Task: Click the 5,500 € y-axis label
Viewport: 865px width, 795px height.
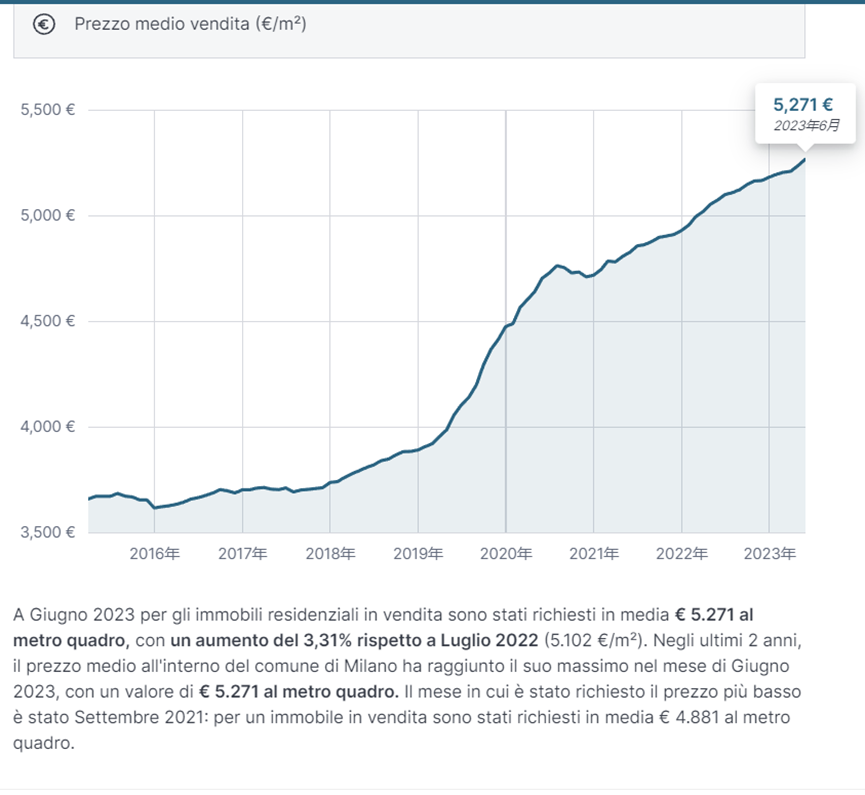Action: [48, 110]
